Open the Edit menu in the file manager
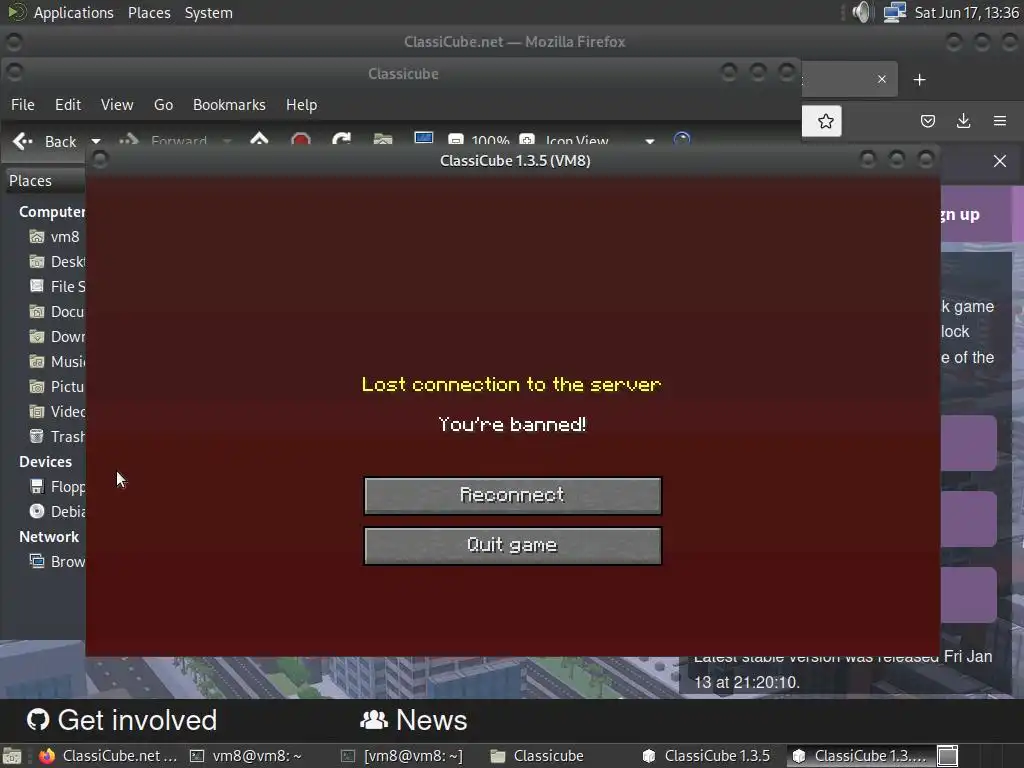The image size is (1024, 768). (68, 104)
